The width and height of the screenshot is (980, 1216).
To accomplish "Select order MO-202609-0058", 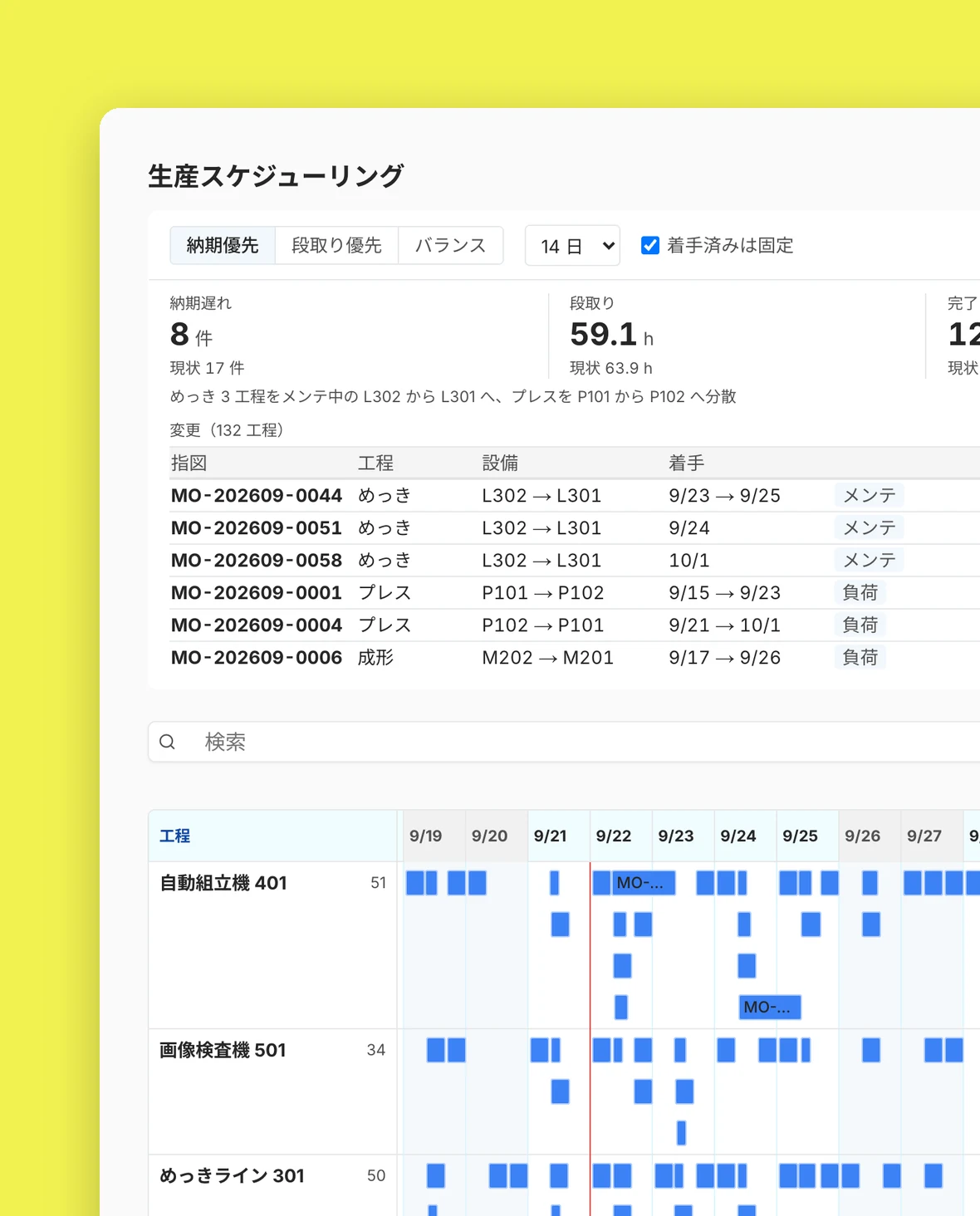I will click(257, 561).
